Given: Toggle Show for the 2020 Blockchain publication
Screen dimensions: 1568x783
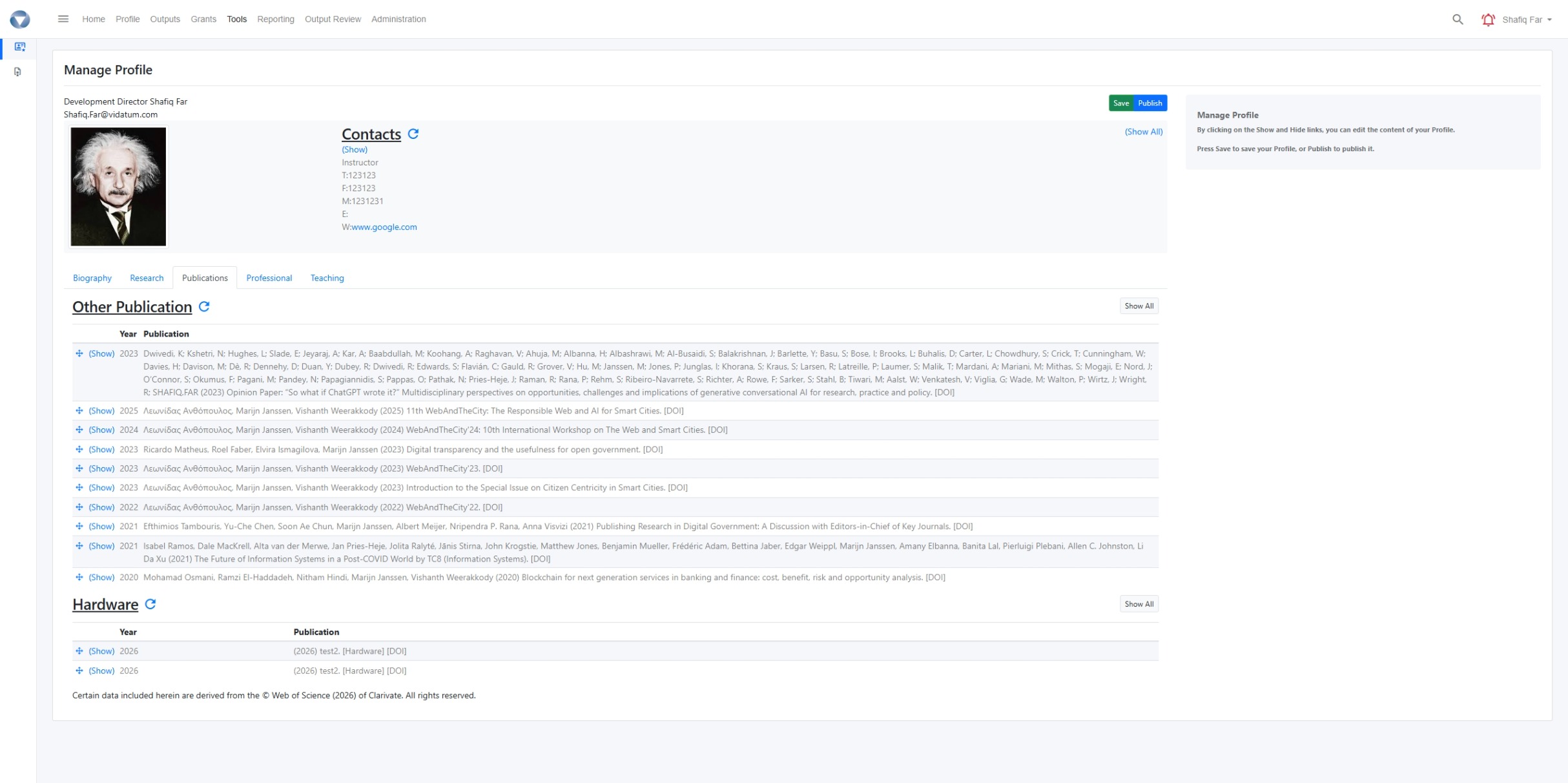Looking at the screenshot, I should (x=101, y=578).
